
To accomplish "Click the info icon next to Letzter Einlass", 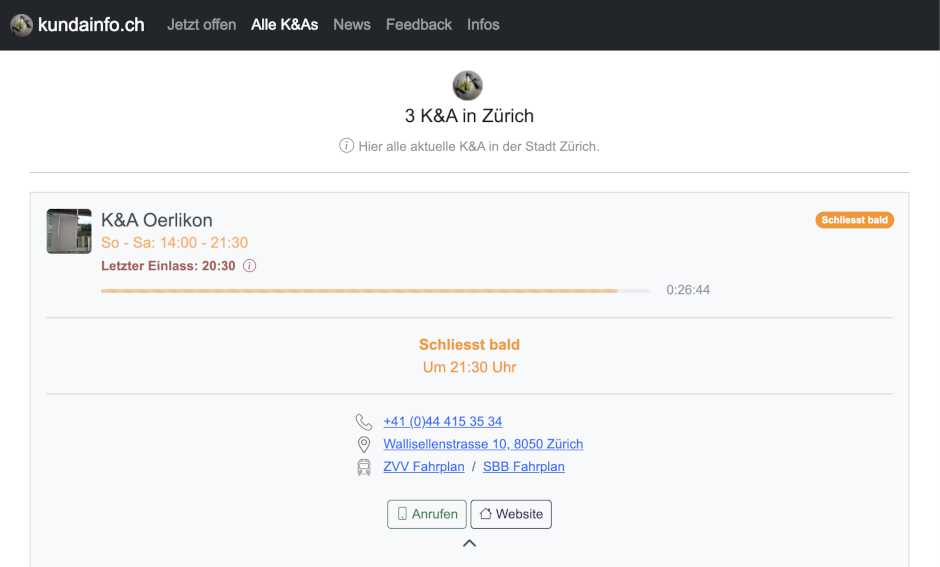I will click(x=250, y=266).
